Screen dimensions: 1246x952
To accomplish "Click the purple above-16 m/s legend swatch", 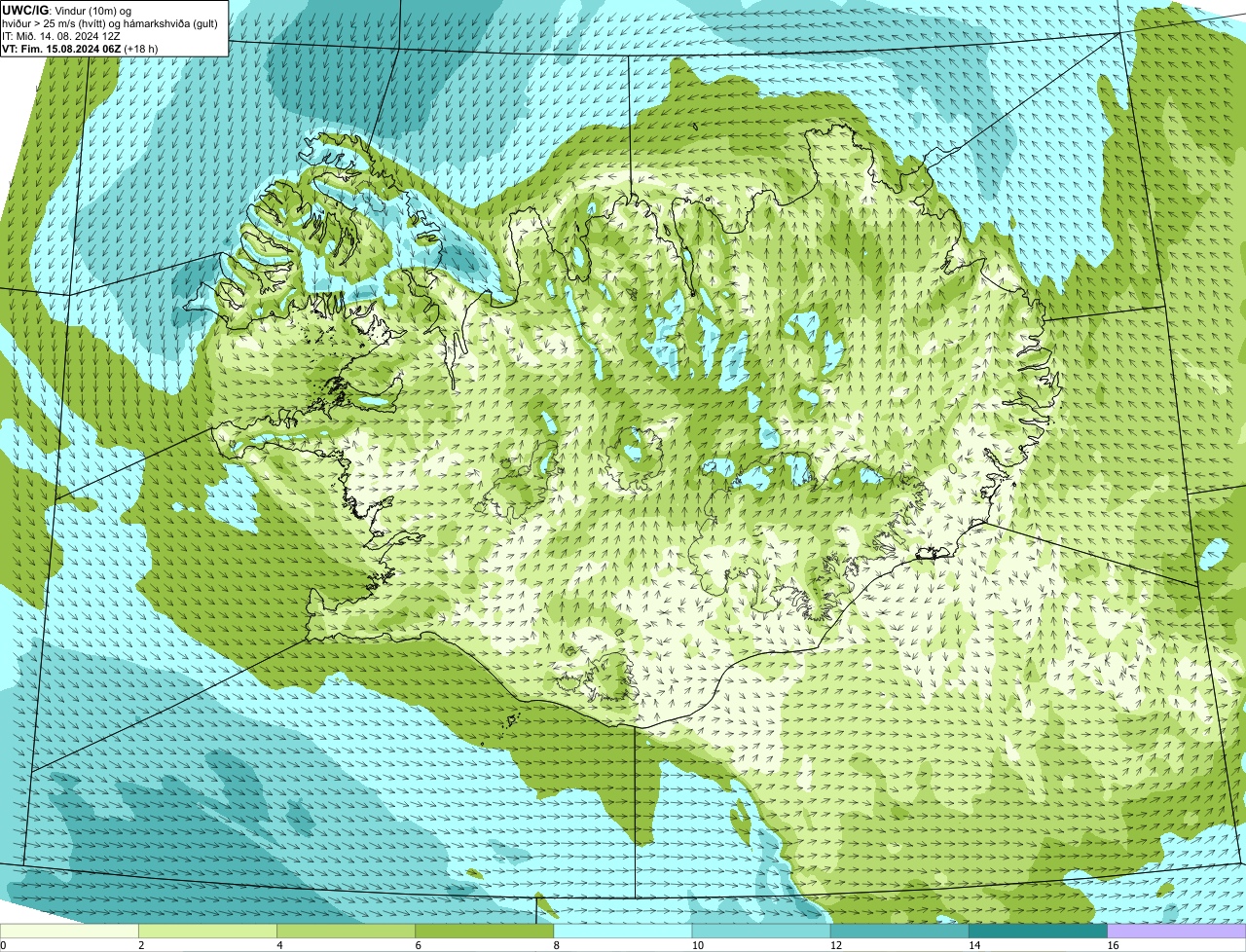I will [1176, 932].
